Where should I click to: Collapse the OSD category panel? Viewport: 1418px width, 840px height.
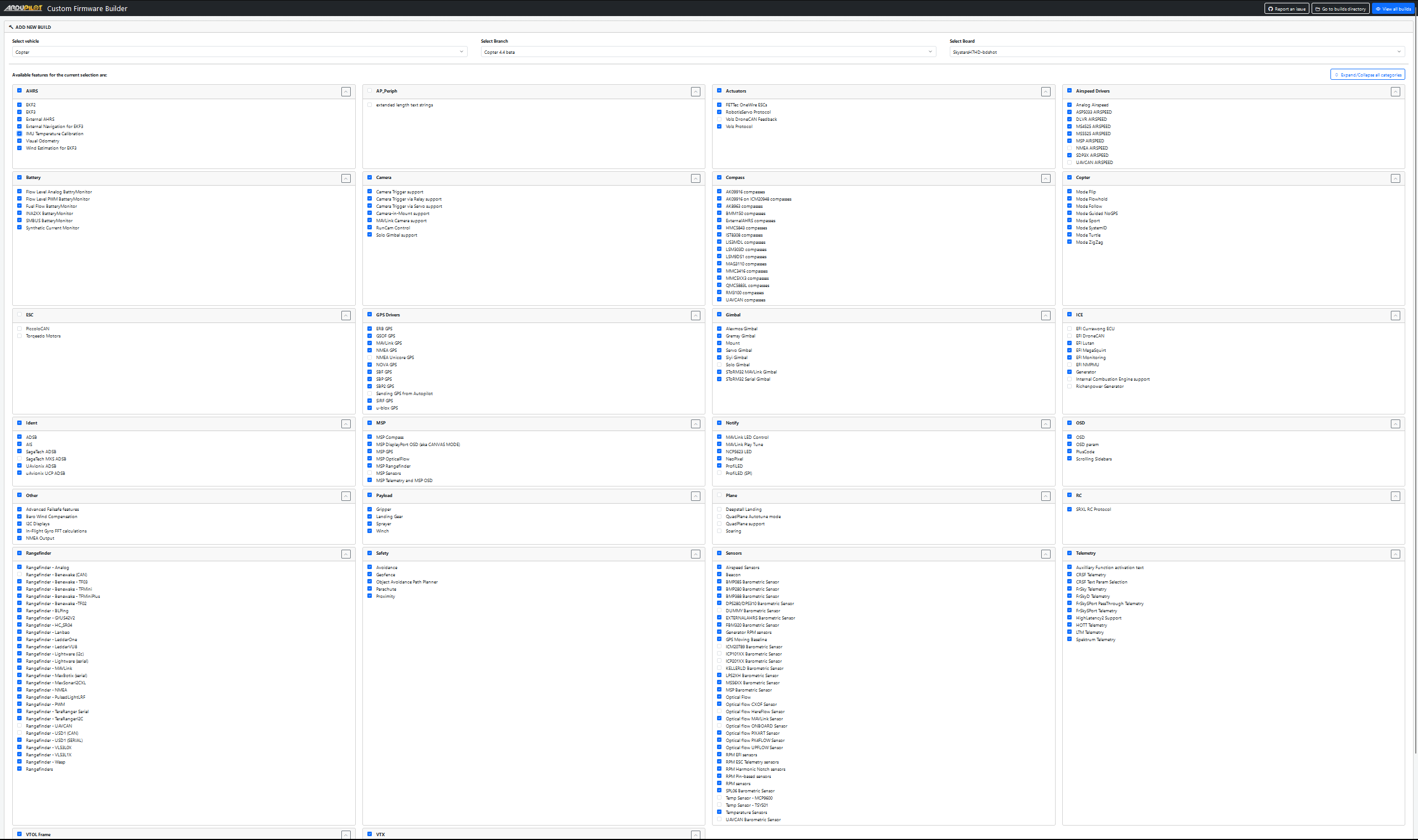(1395, 424)
